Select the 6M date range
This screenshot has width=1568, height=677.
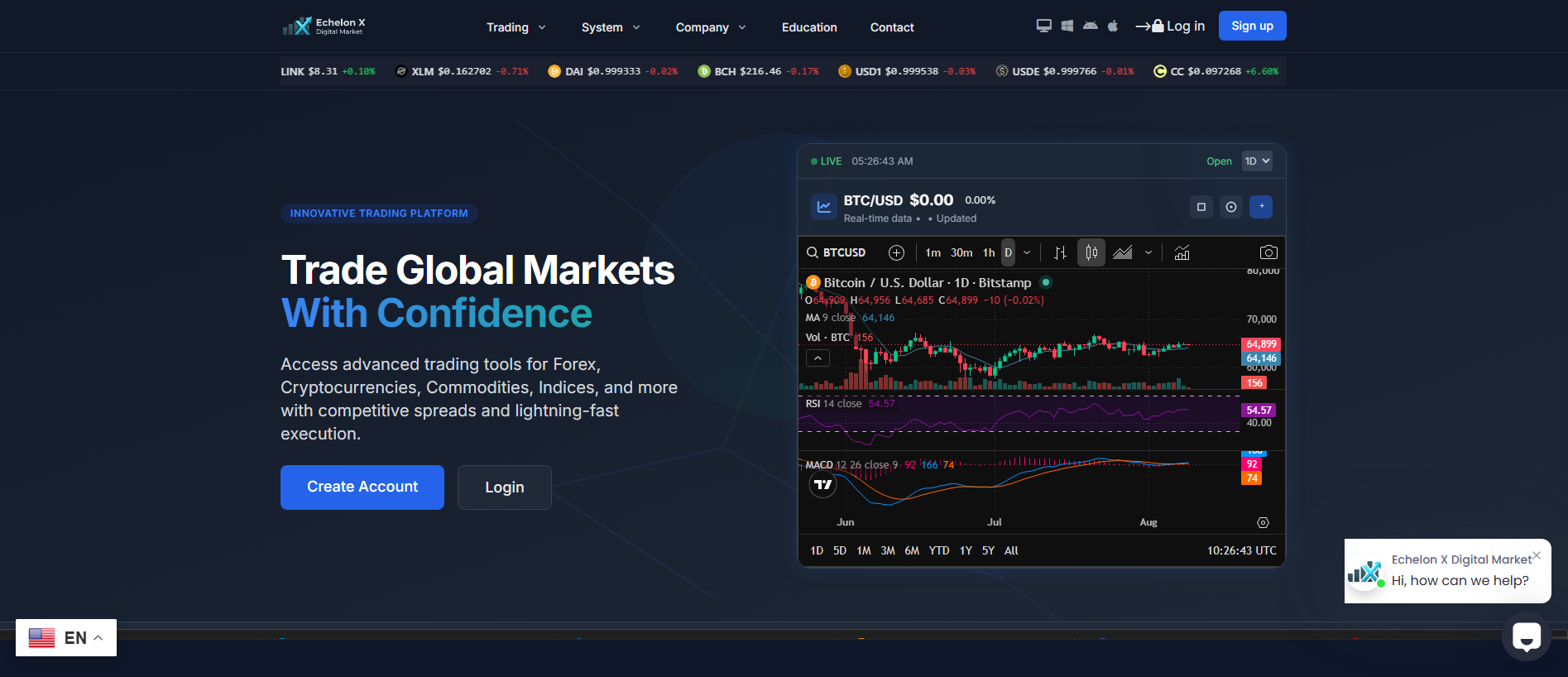click(912, 550)
